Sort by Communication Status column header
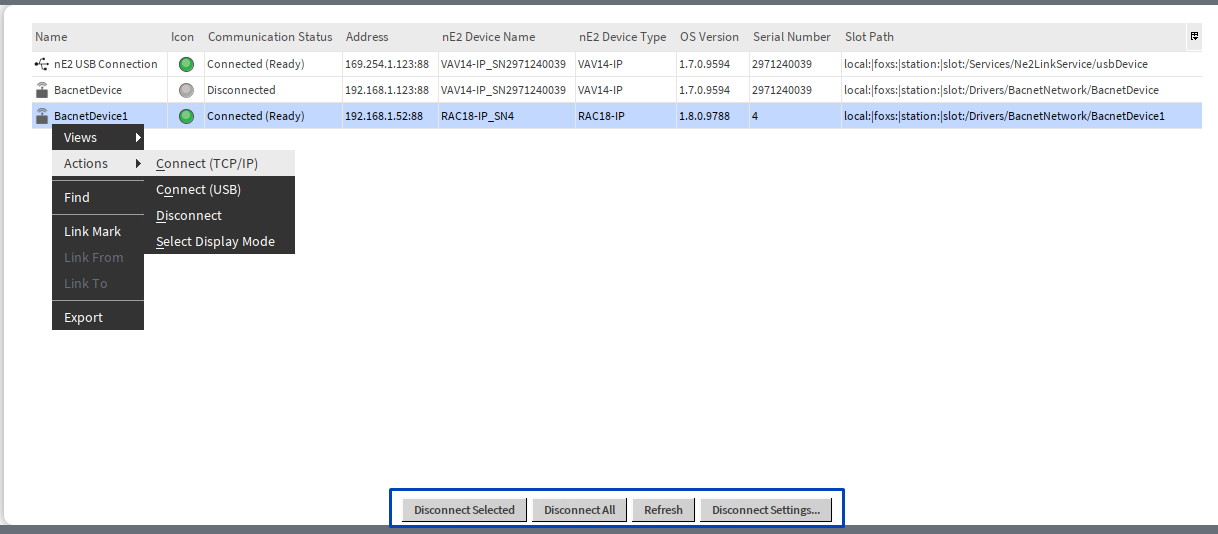 (270, 37)
